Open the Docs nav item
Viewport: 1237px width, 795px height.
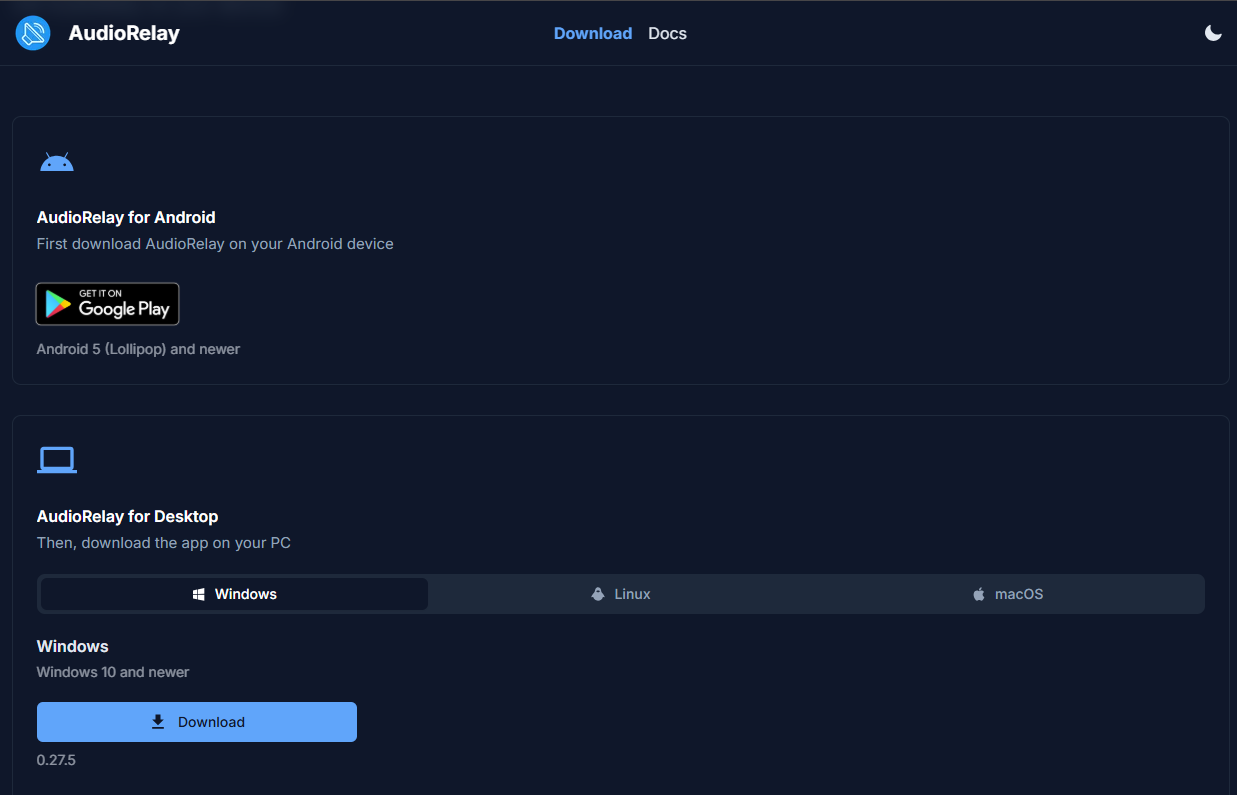point(667,33)
